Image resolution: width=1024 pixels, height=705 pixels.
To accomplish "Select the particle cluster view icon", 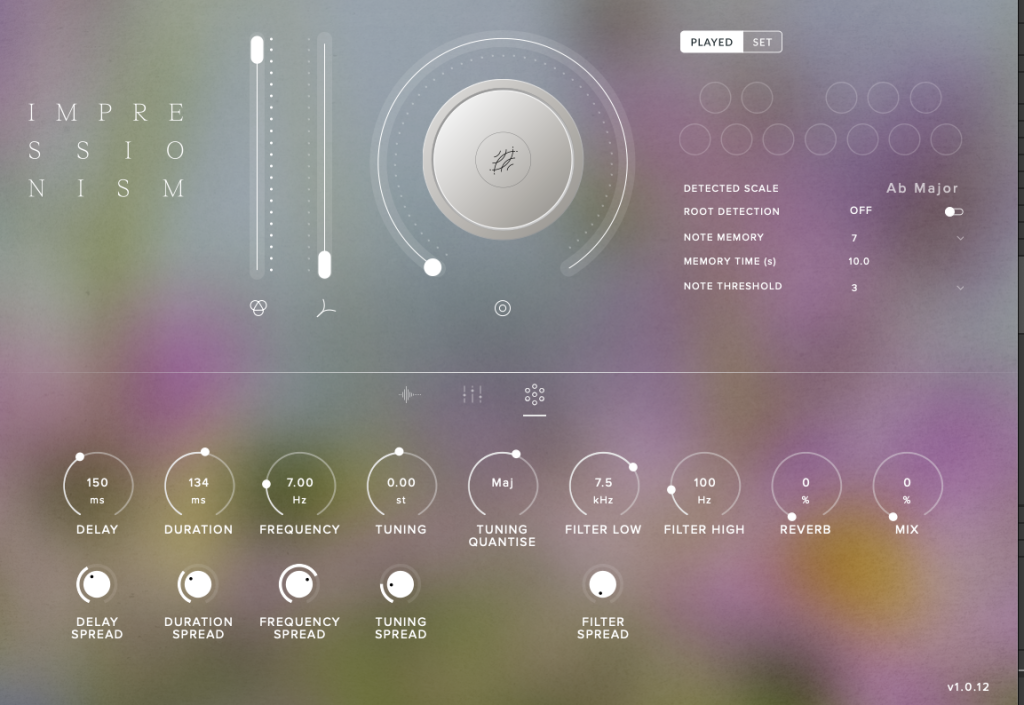I will tap(534, 394).
